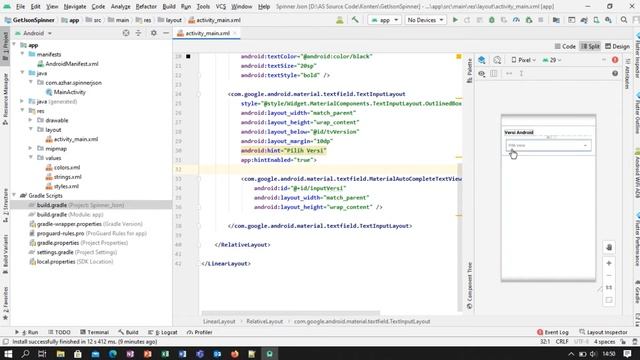This screenshot has width=640, height=360.
Task: Open Windows Start menu
Action: pyautogui.click(x=8, y=353)
